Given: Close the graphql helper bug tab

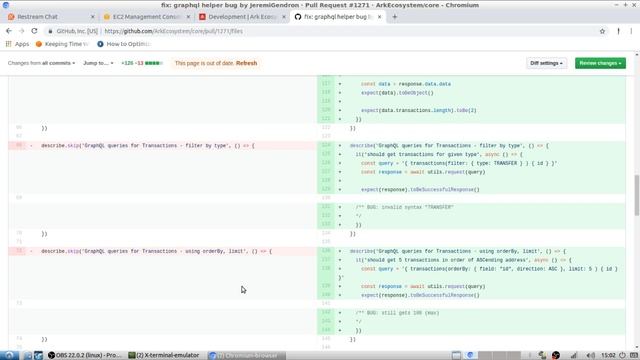Looking at the screenshot, I should click(380, 17).
